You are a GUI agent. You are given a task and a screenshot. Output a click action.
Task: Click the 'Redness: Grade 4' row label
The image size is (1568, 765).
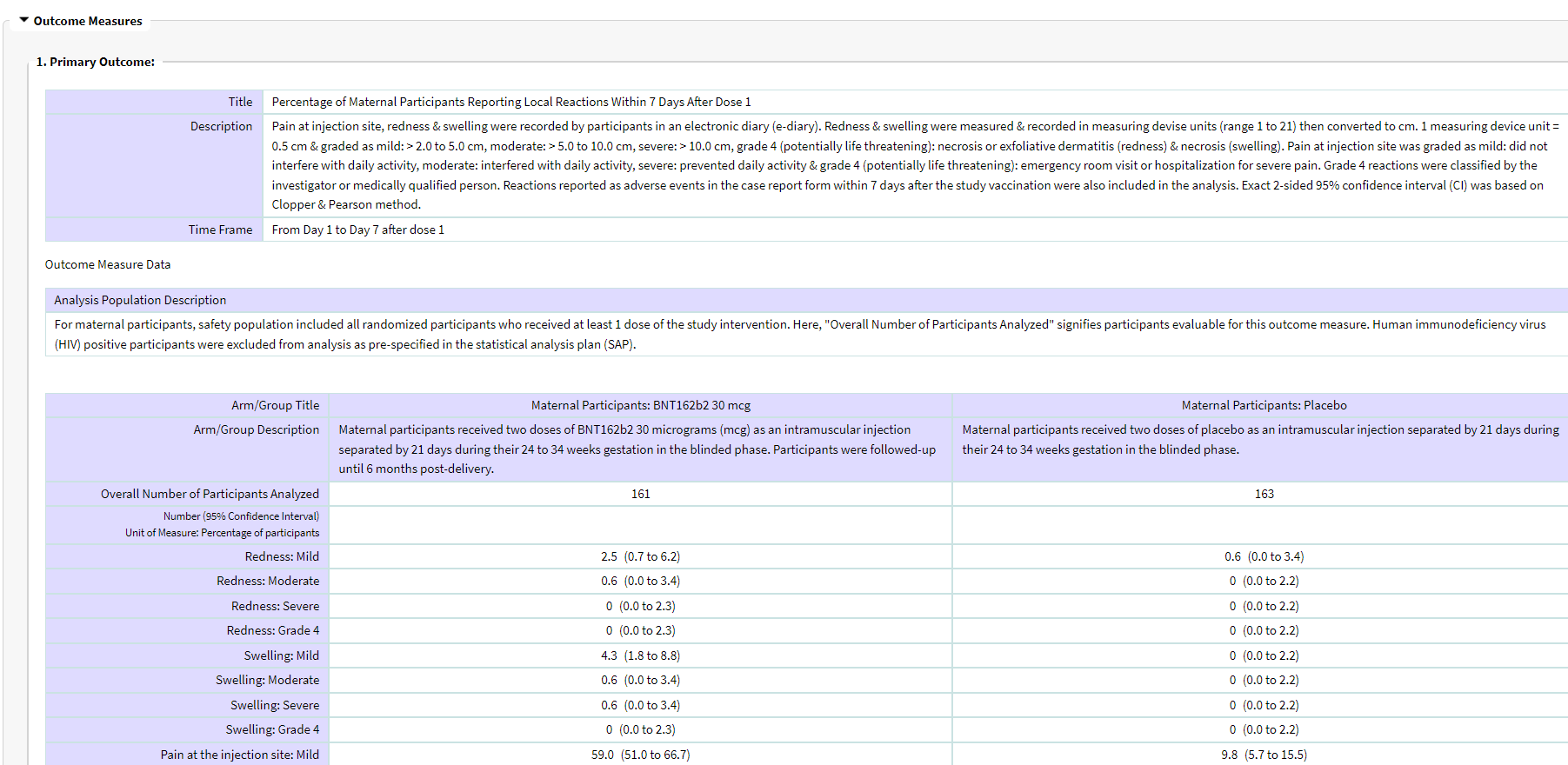[273, 630]
